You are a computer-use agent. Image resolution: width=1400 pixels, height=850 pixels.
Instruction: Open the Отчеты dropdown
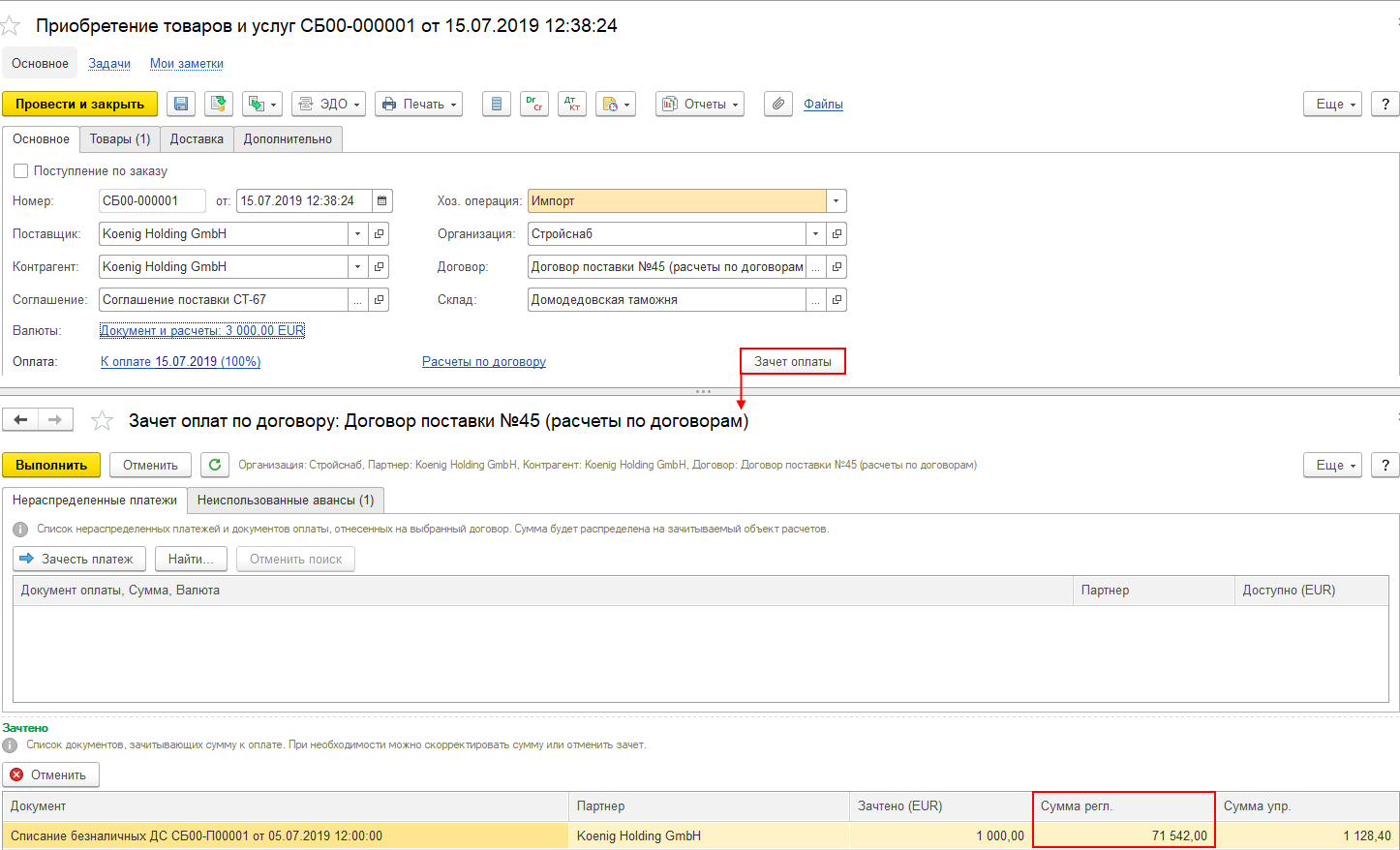pos(700,104)
